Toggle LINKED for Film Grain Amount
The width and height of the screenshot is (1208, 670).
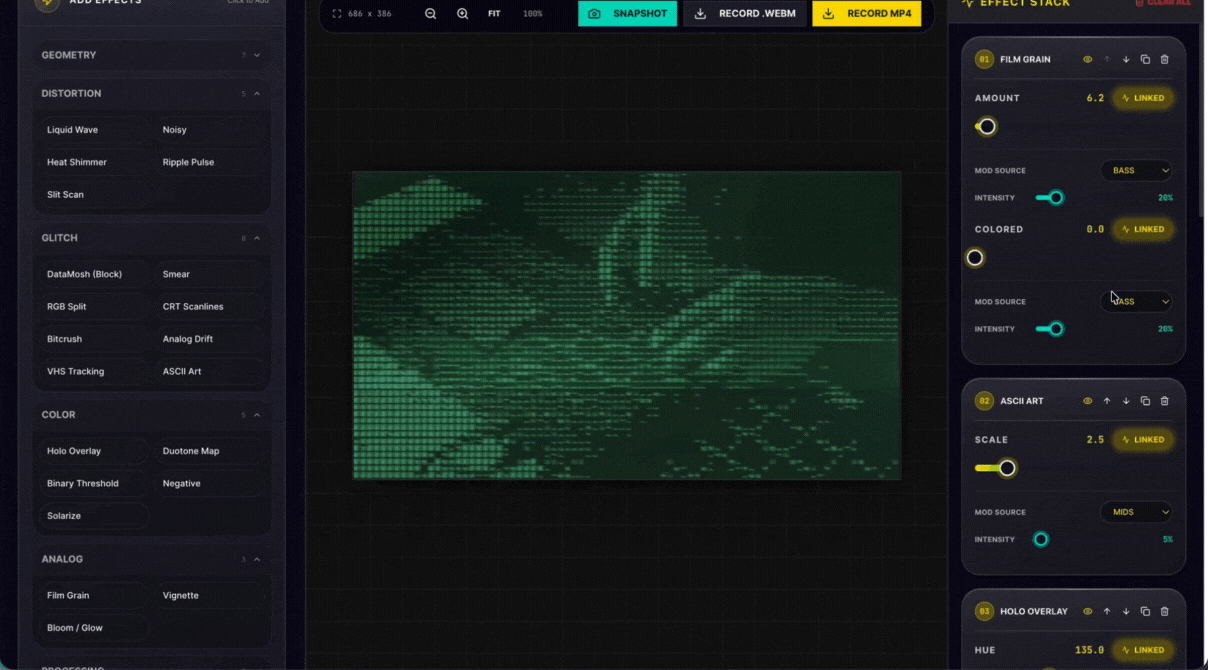coord(1143,98)
